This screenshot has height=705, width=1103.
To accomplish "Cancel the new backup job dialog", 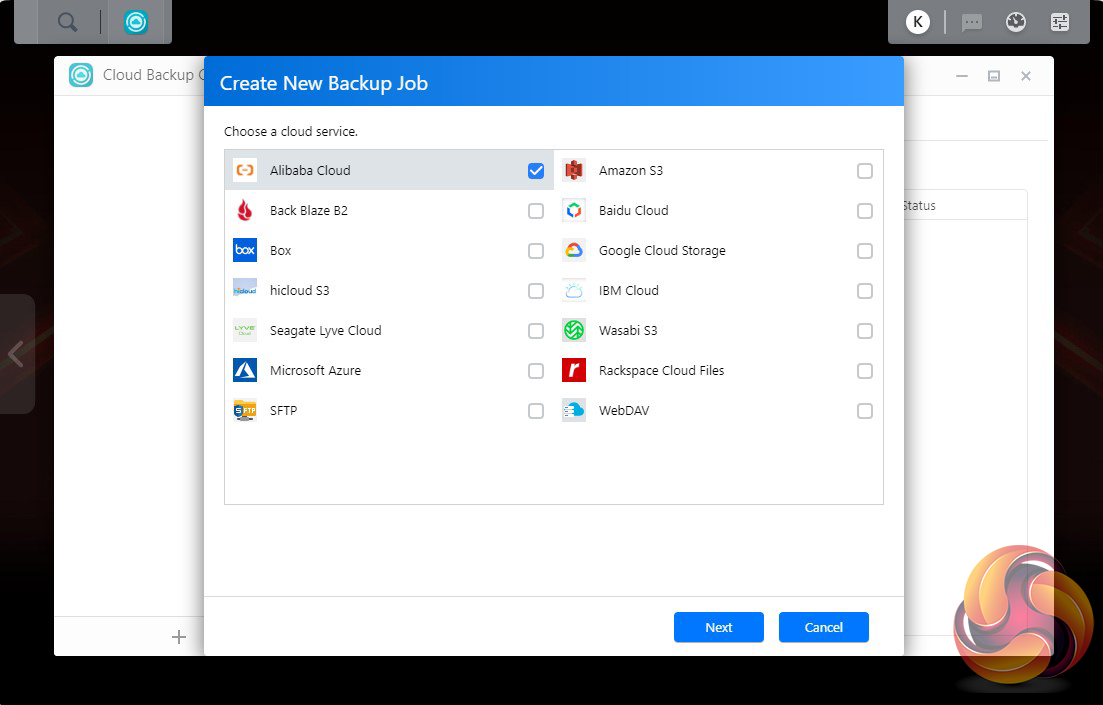I will coord(823,627).
